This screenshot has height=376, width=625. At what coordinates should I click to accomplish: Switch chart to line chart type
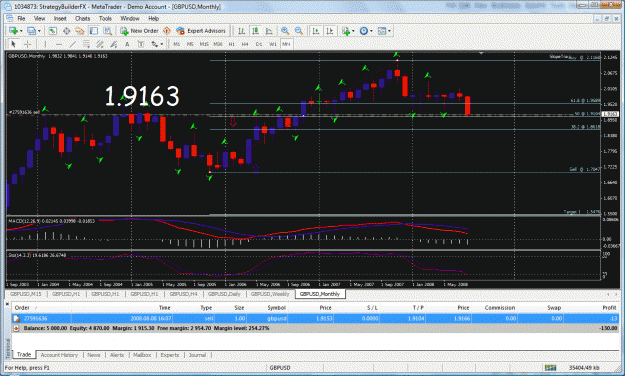pos(269,31)
